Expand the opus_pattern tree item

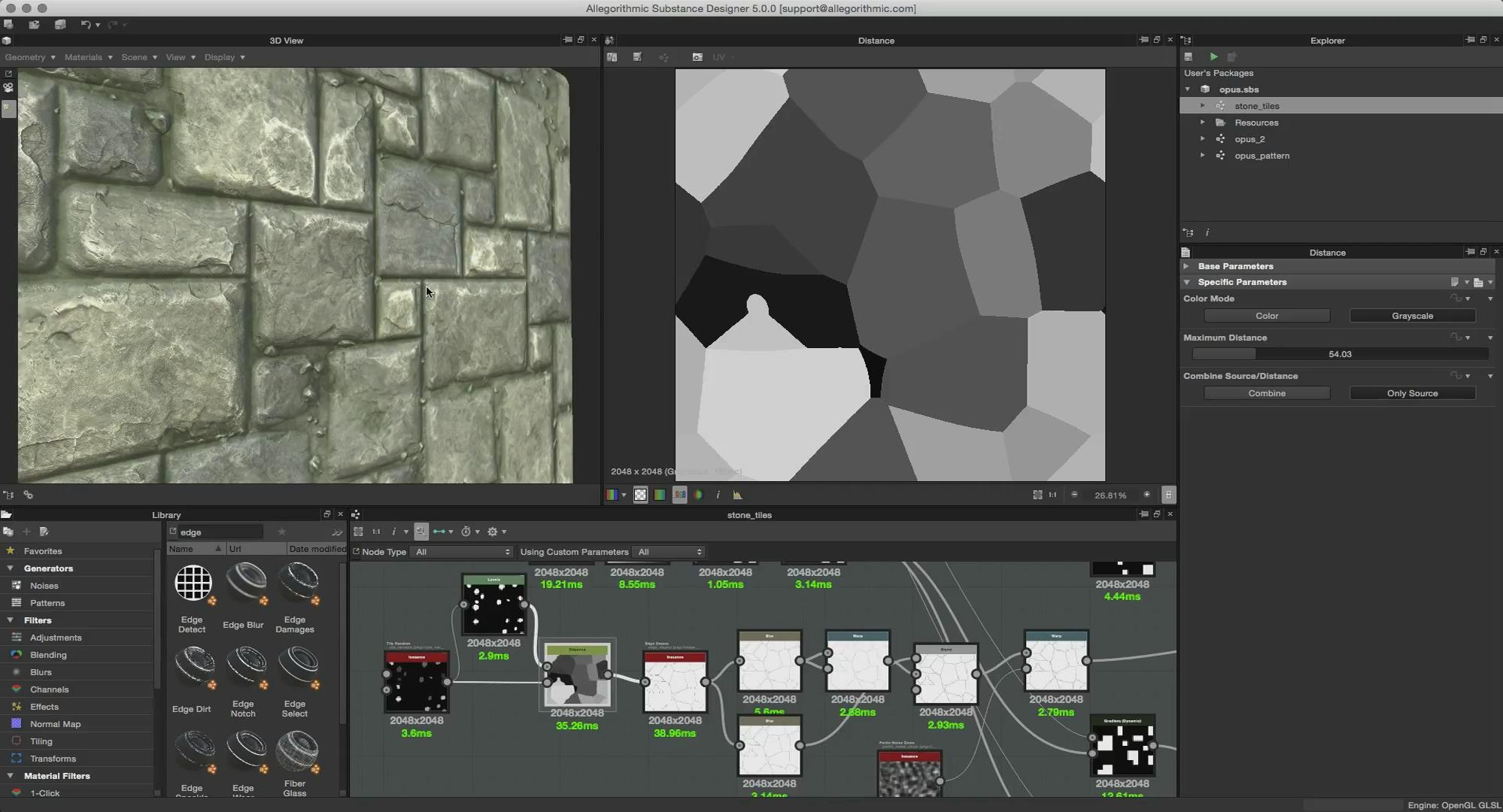coord(1202,156)
